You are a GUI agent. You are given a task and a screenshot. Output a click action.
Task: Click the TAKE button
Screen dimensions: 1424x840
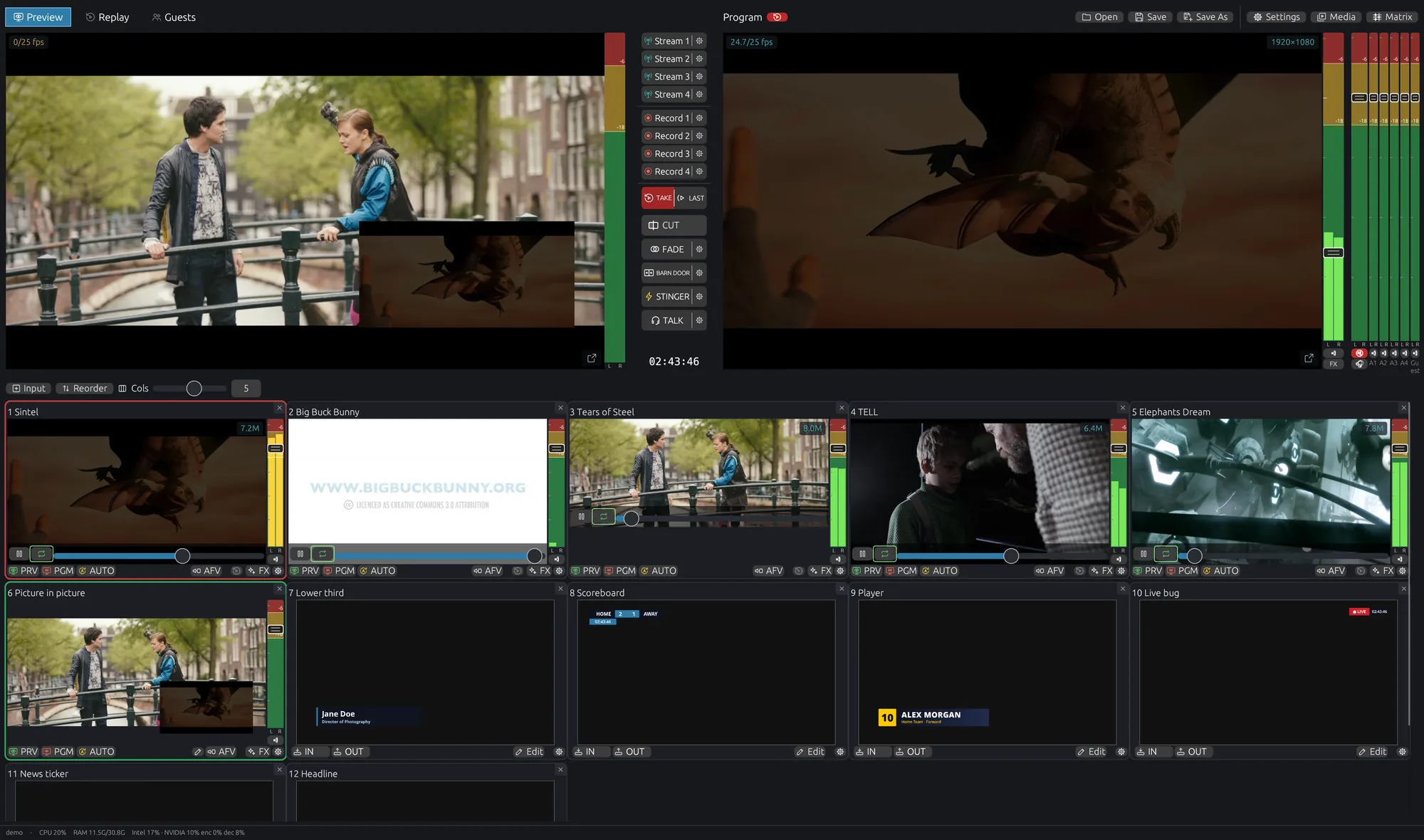pyautogui.click(x=658, y=198)
